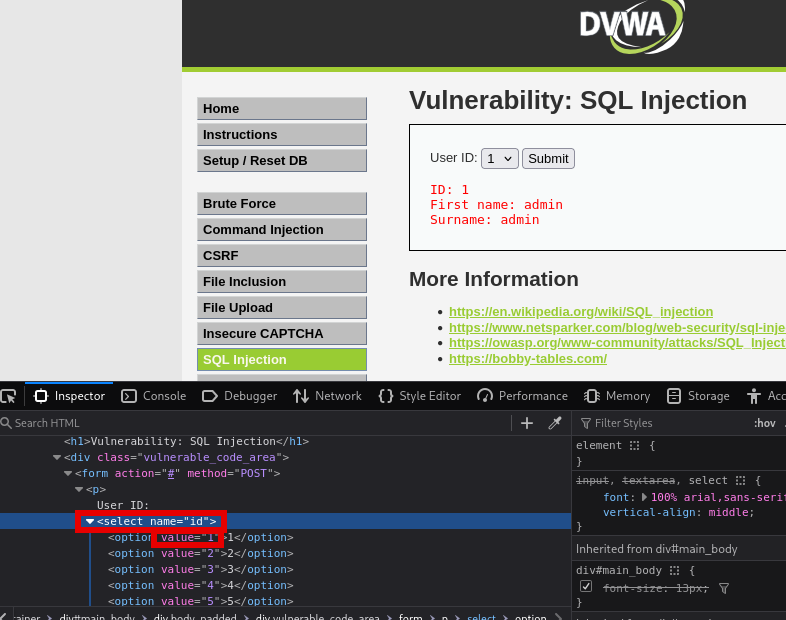Open the Storage tab
The width and height of the screenshot is (786, 620).
pyautogui.click(x=698, y=396)
